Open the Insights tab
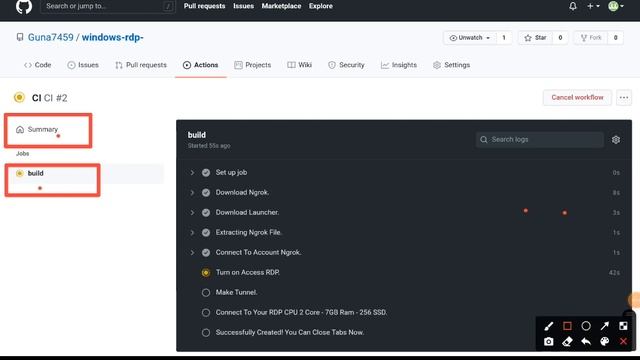The image size is (640, 360). (399, 65)
